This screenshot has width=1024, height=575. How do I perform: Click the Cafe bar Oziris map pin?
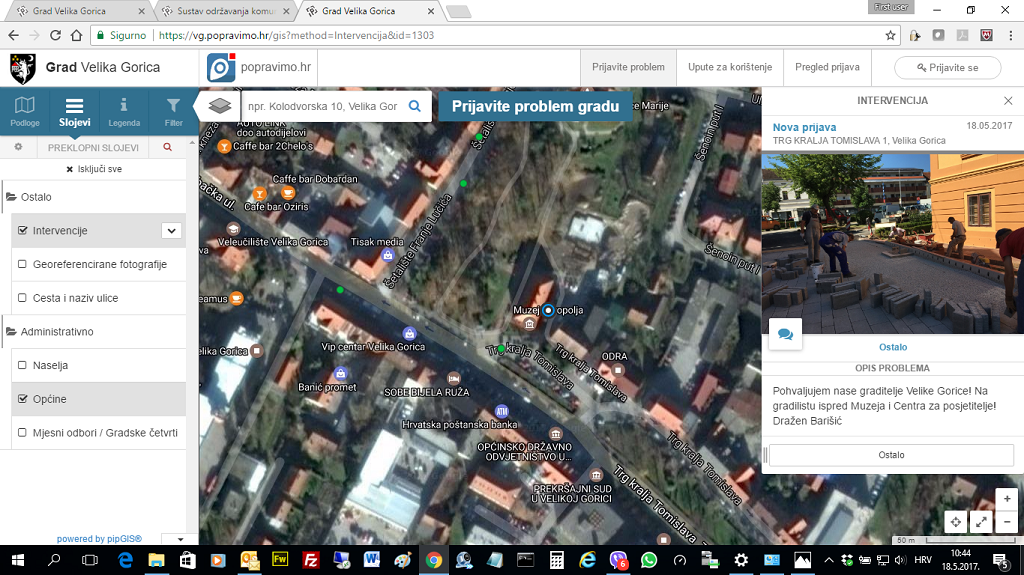click(x=259, y=193)
